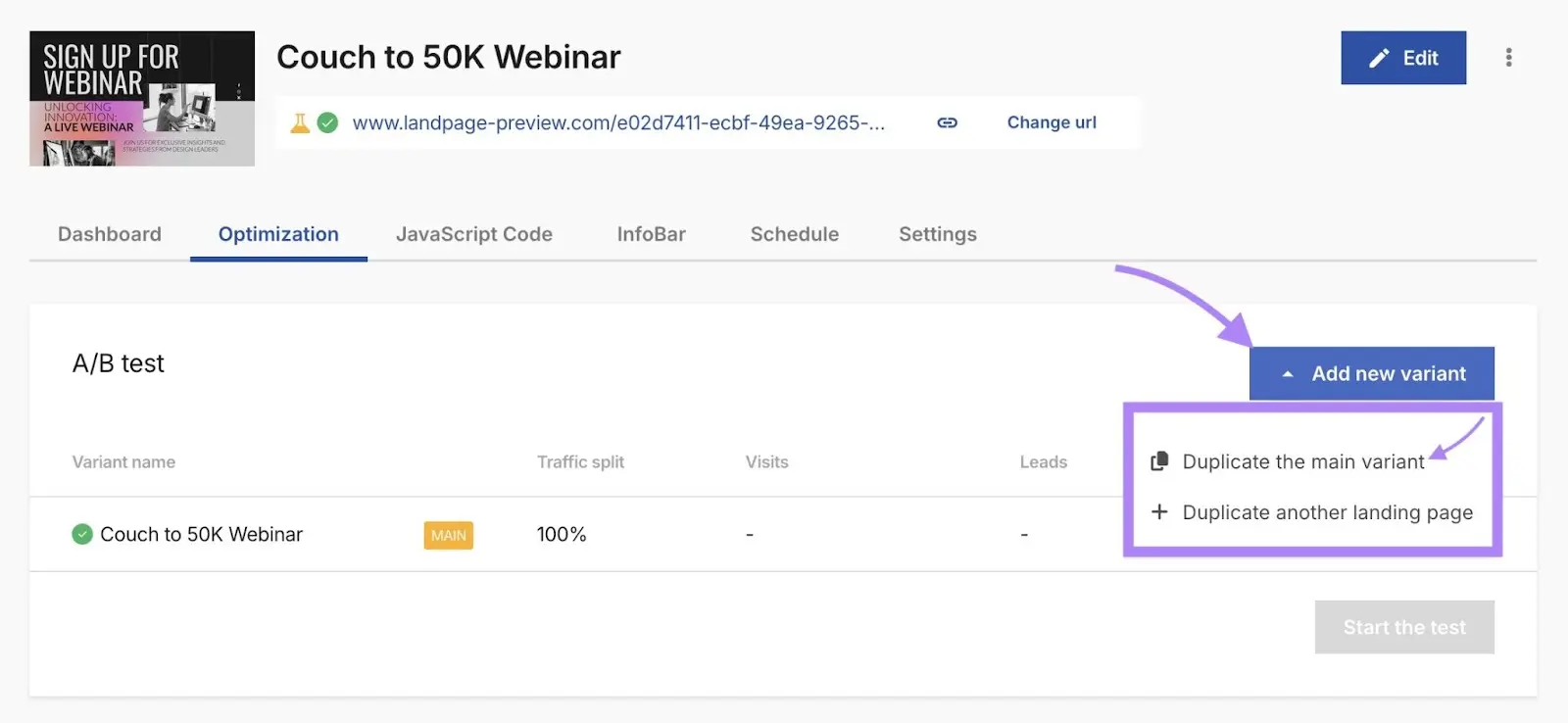Click the pencil icon on Edit
Image resolution: width=1568 pixels, height=723 pixels.
click(x=1379, y=58)
